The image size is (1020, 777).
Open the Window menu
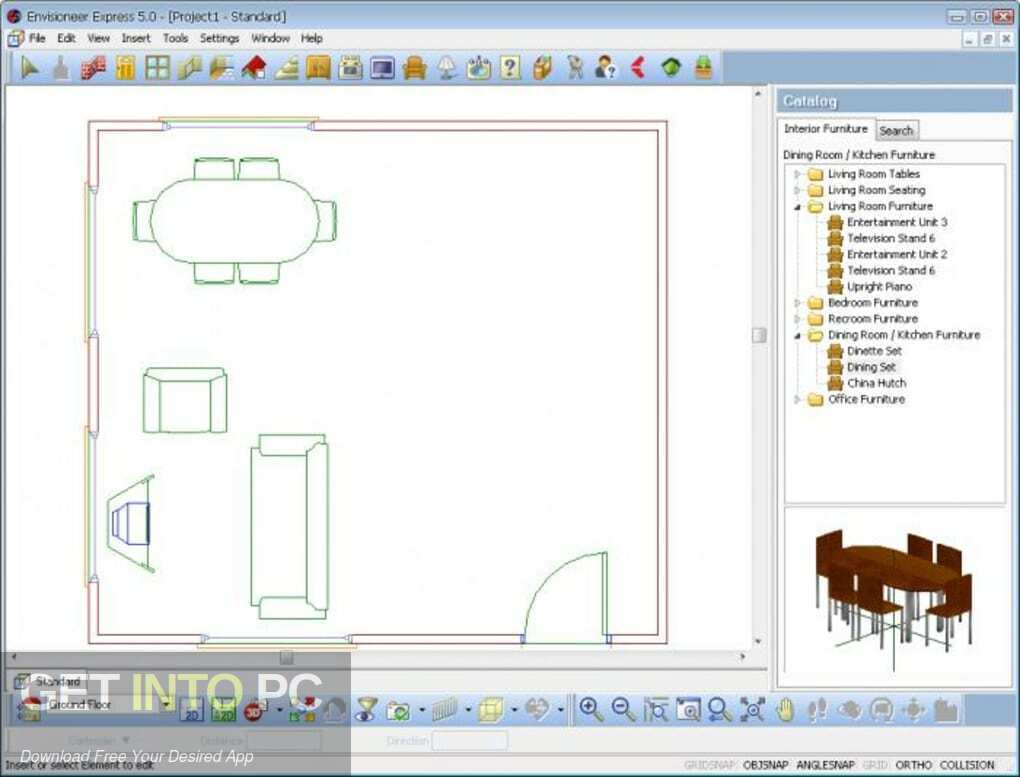(271, 38)
